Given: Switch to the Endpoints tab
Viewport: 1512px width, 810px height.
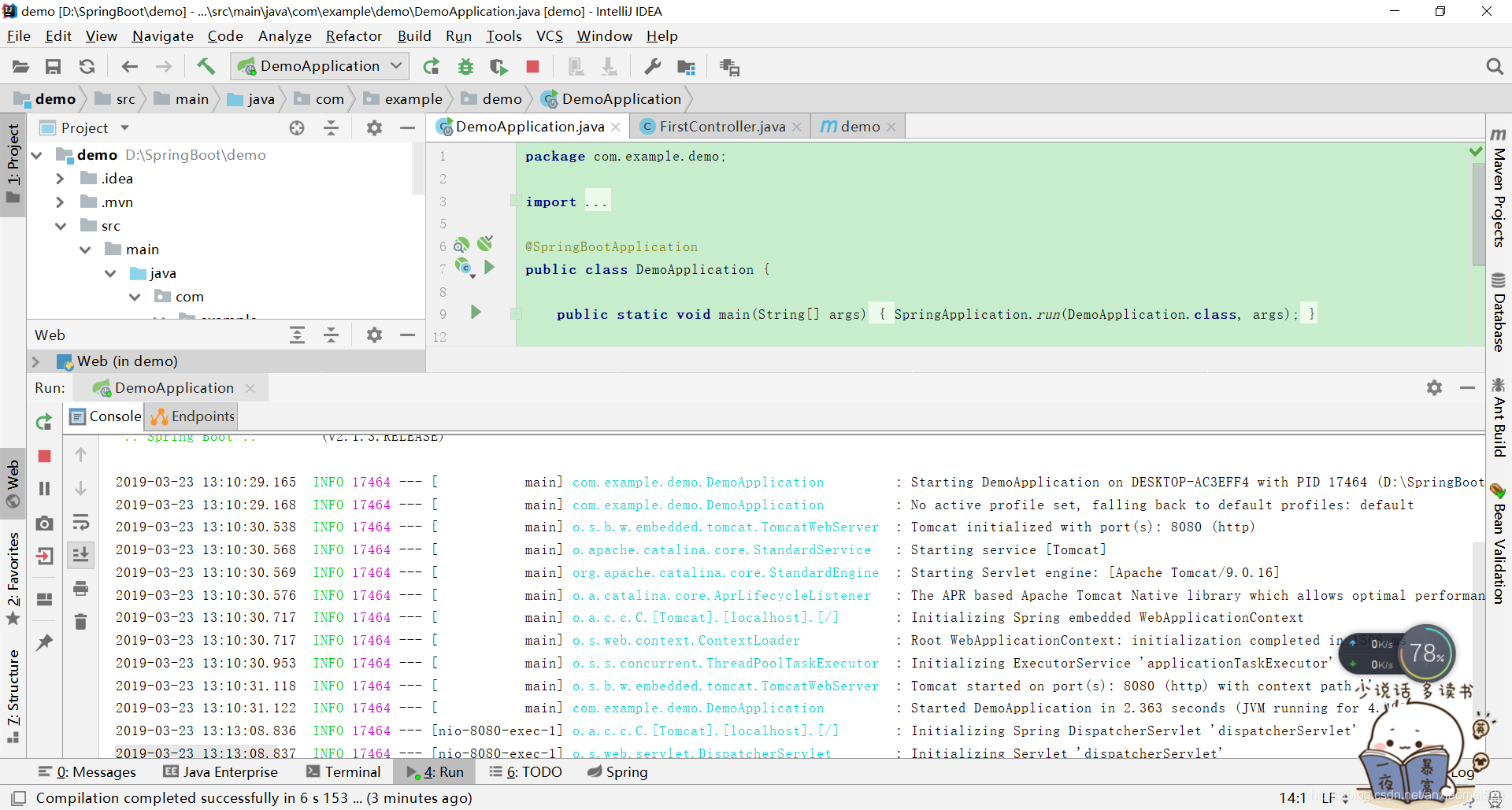Looking at the screenshot, I should coord(193,416).
